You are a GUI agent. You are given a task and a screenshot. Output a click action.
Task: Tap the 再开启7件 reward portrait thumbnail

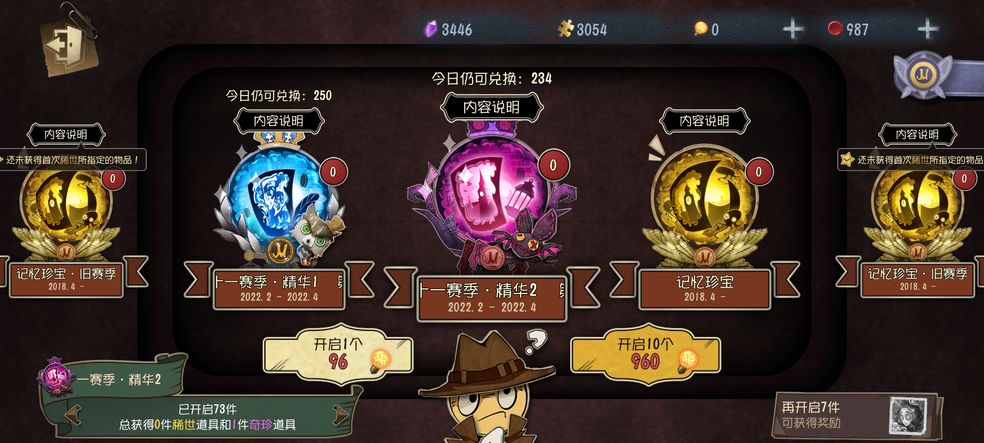point(908,415)
